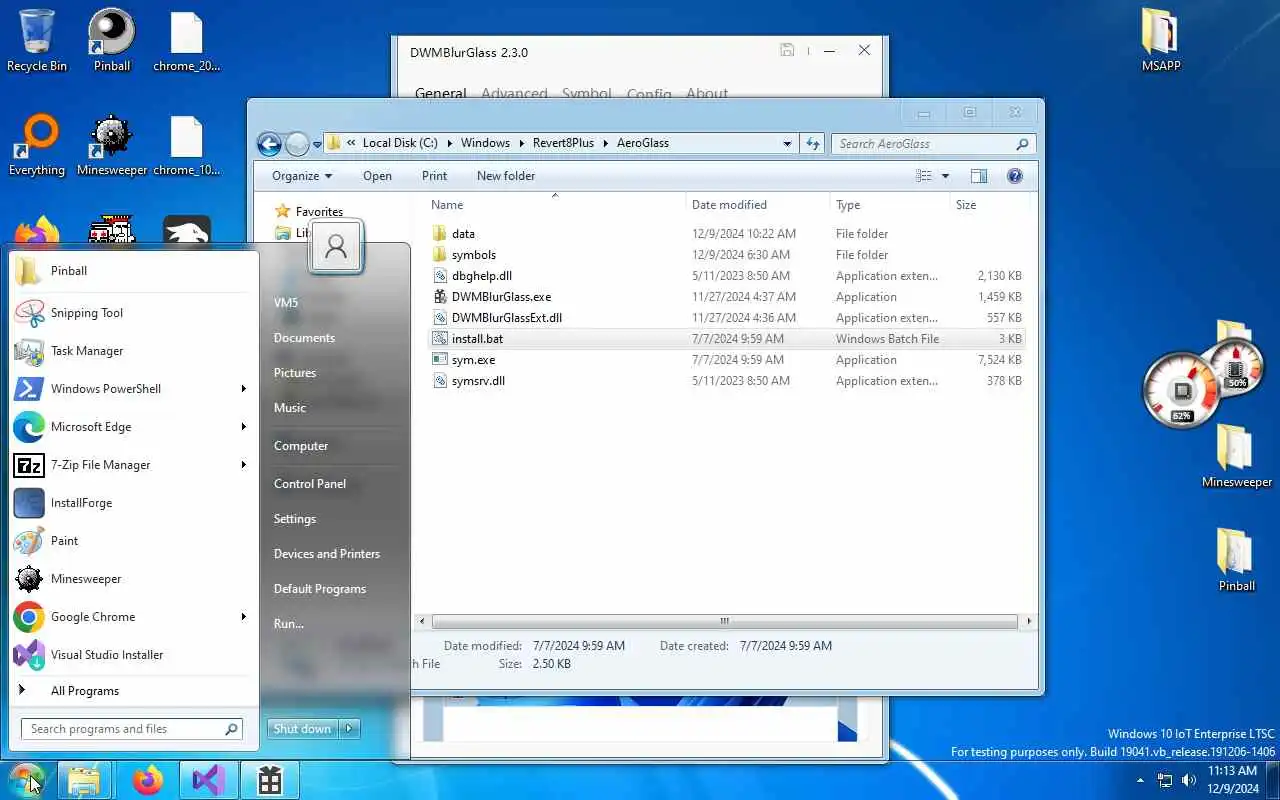Open Visual Studio from the taskbar
This screenshot has height=800, width=1280.
click(x=209, y=780)
